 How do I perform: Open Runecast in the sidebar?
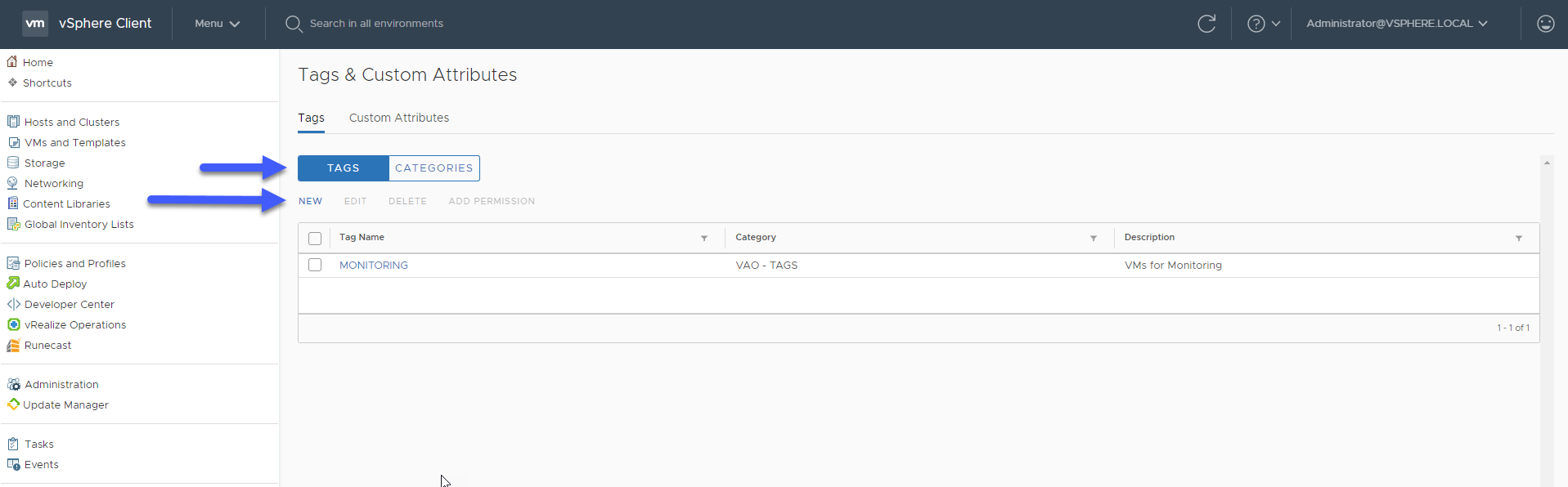coord(47,345)
